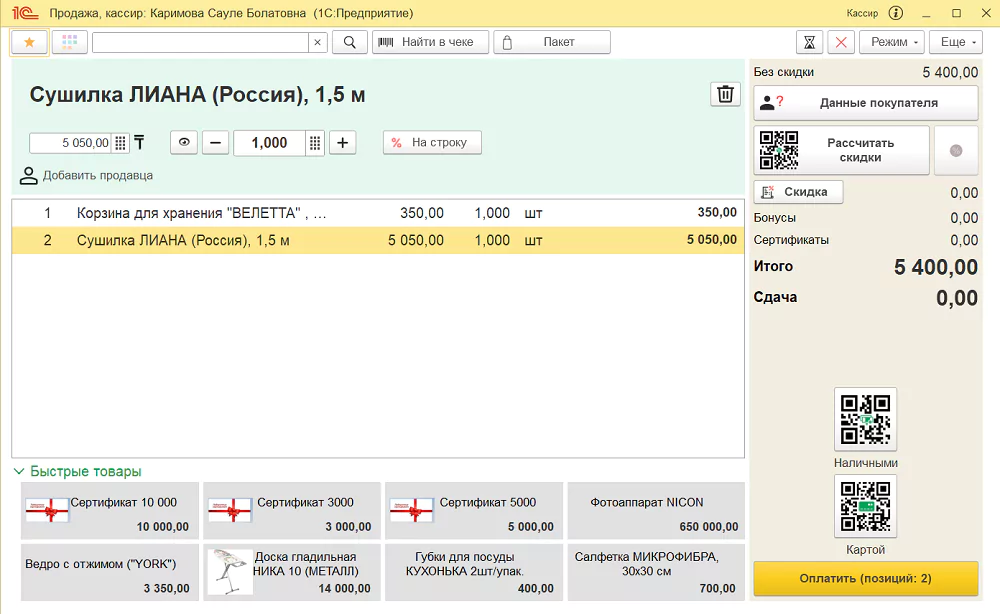
Task: Decrease quantity with the minus button
Action: [216, 143]
